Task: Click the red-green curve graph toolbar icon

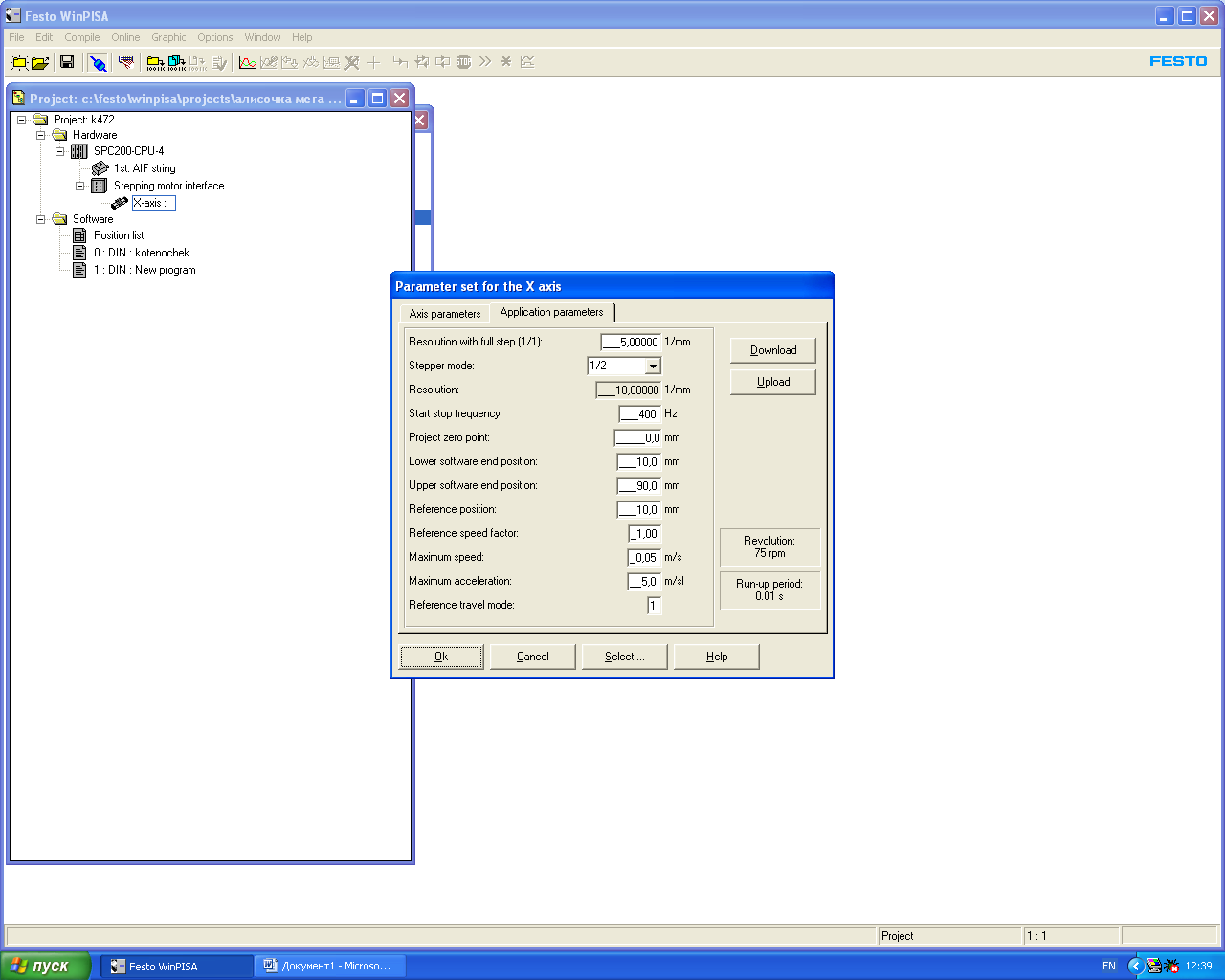Action: tap(247, 62)
